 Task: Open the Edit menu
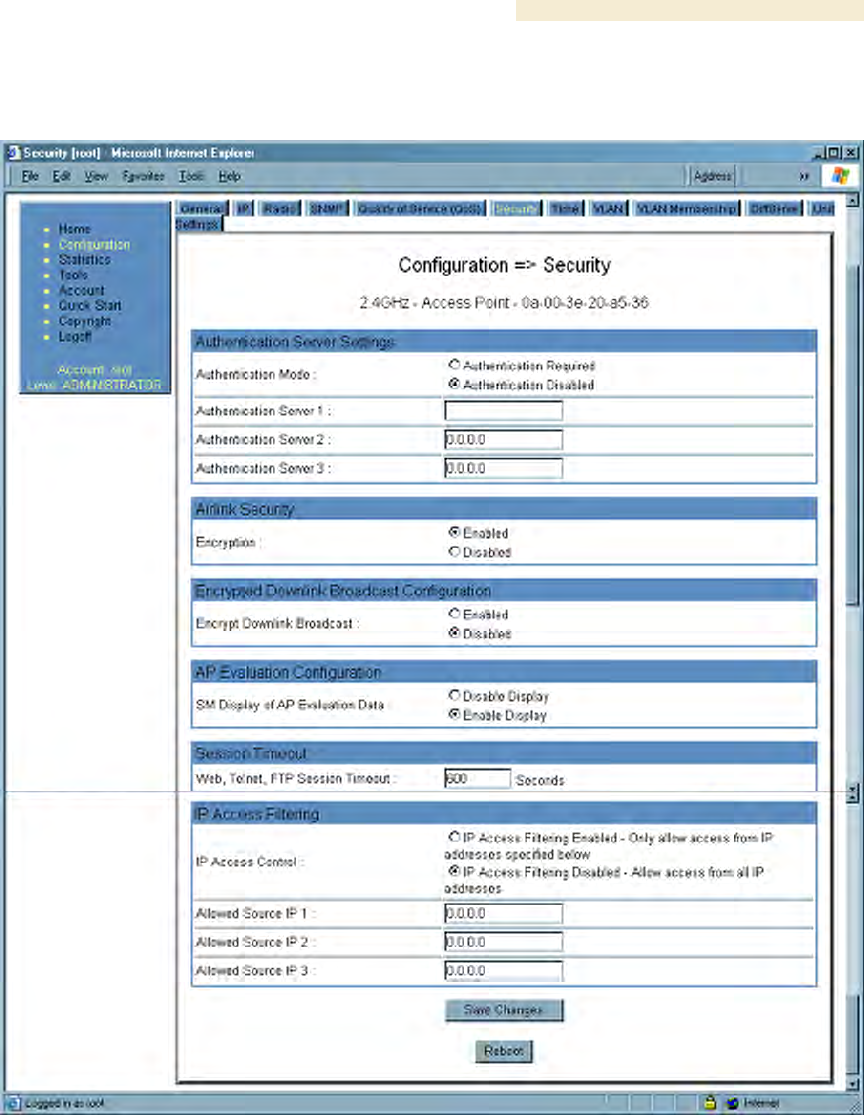tap(61, 176)
